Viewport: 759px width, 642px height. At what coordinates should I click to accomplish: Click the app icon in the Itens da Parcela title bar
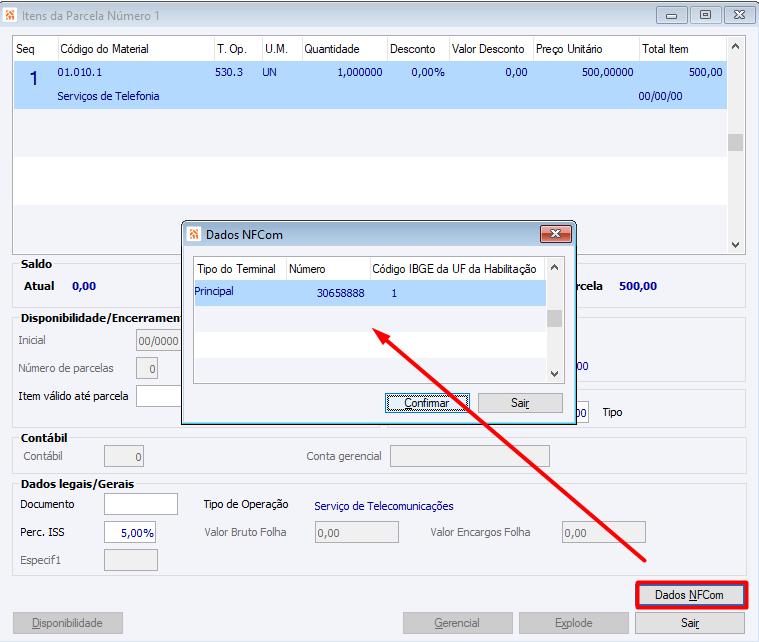point(10,15)
